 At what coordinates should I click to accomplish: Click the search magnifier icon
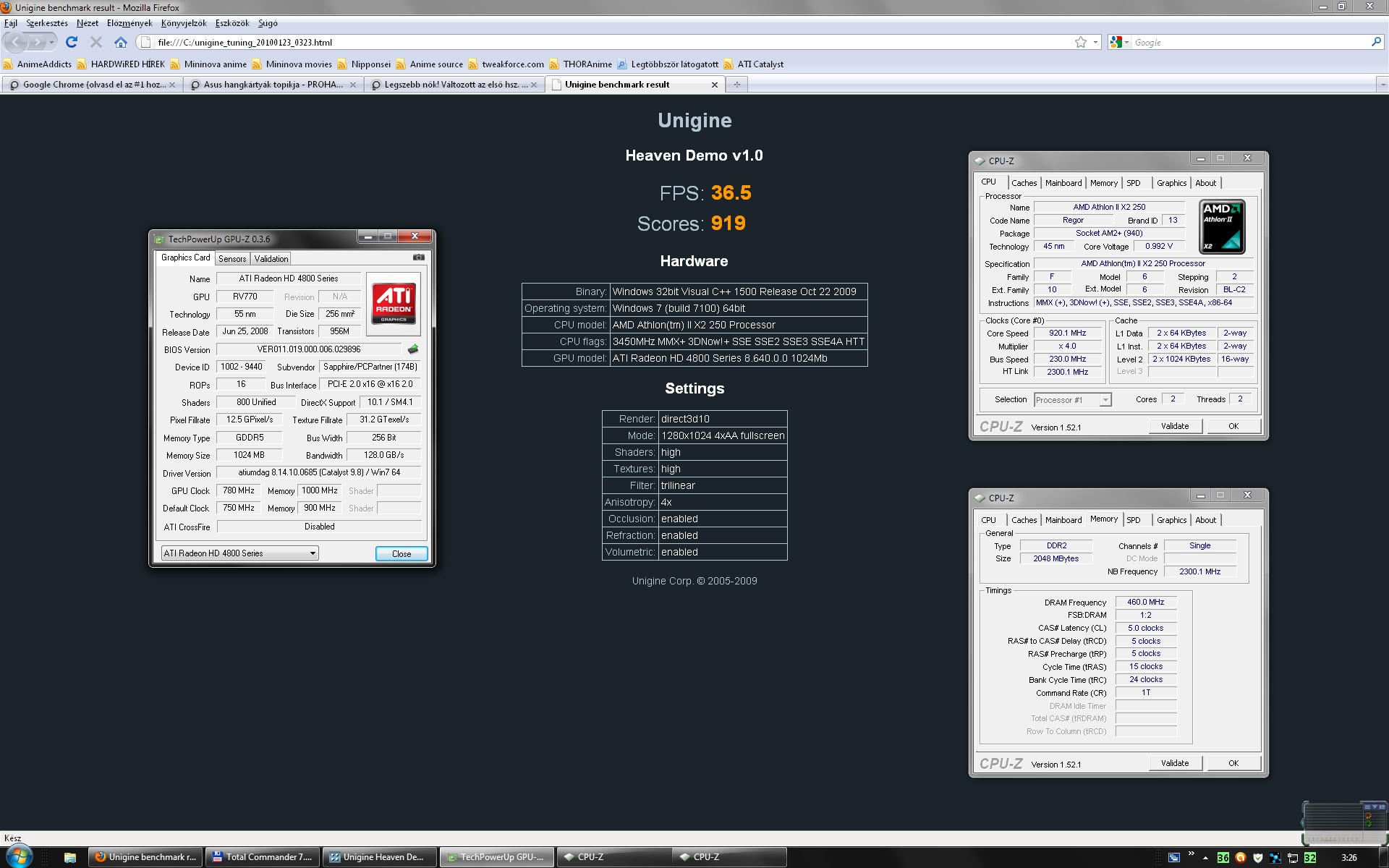(x=1376, y=42)
